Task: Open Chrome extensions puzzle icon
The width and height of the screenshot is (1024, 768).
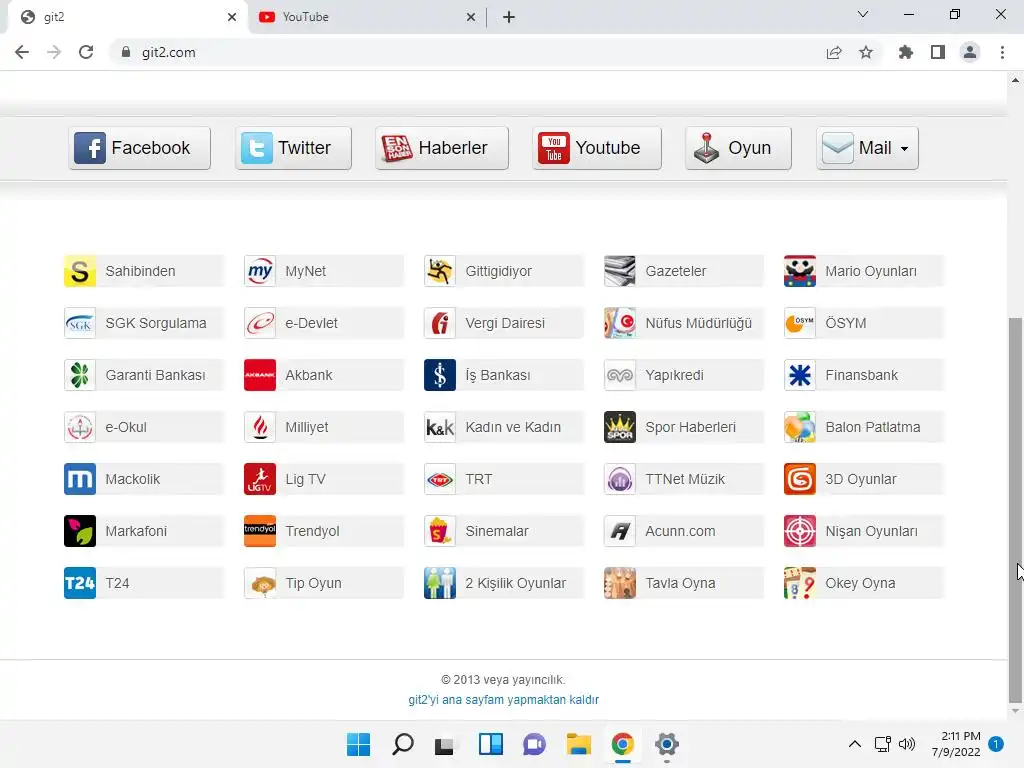Action: point(905,52)
